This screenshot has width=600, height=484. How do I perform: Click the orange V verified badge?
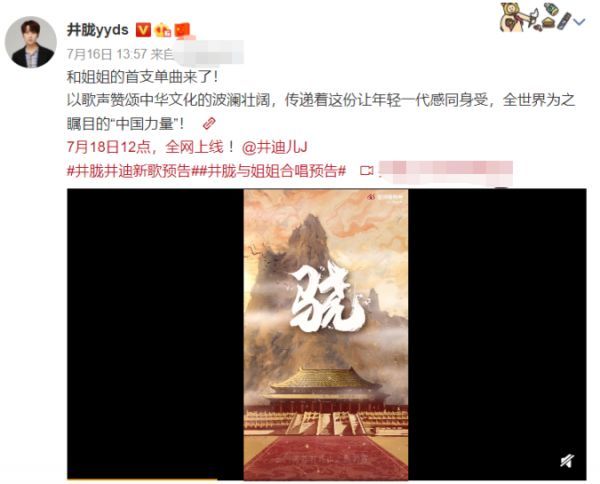coord(143,30)
